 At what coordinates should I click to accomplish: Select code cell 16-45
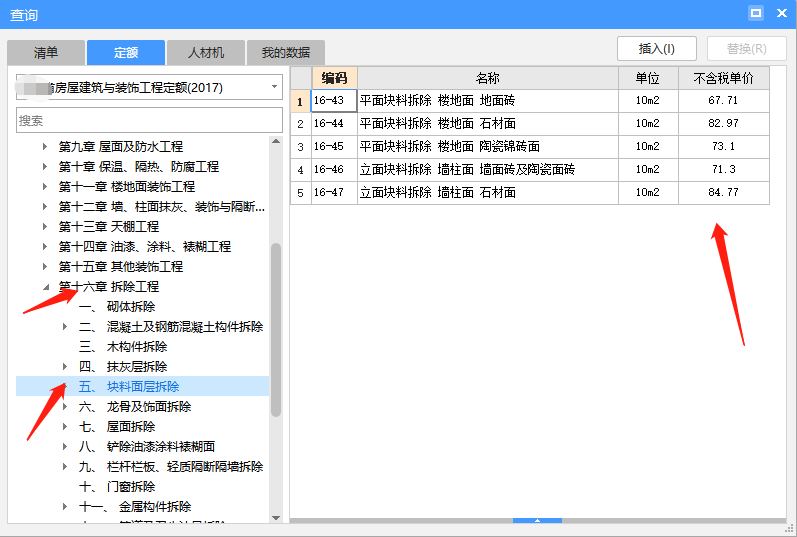334,146
